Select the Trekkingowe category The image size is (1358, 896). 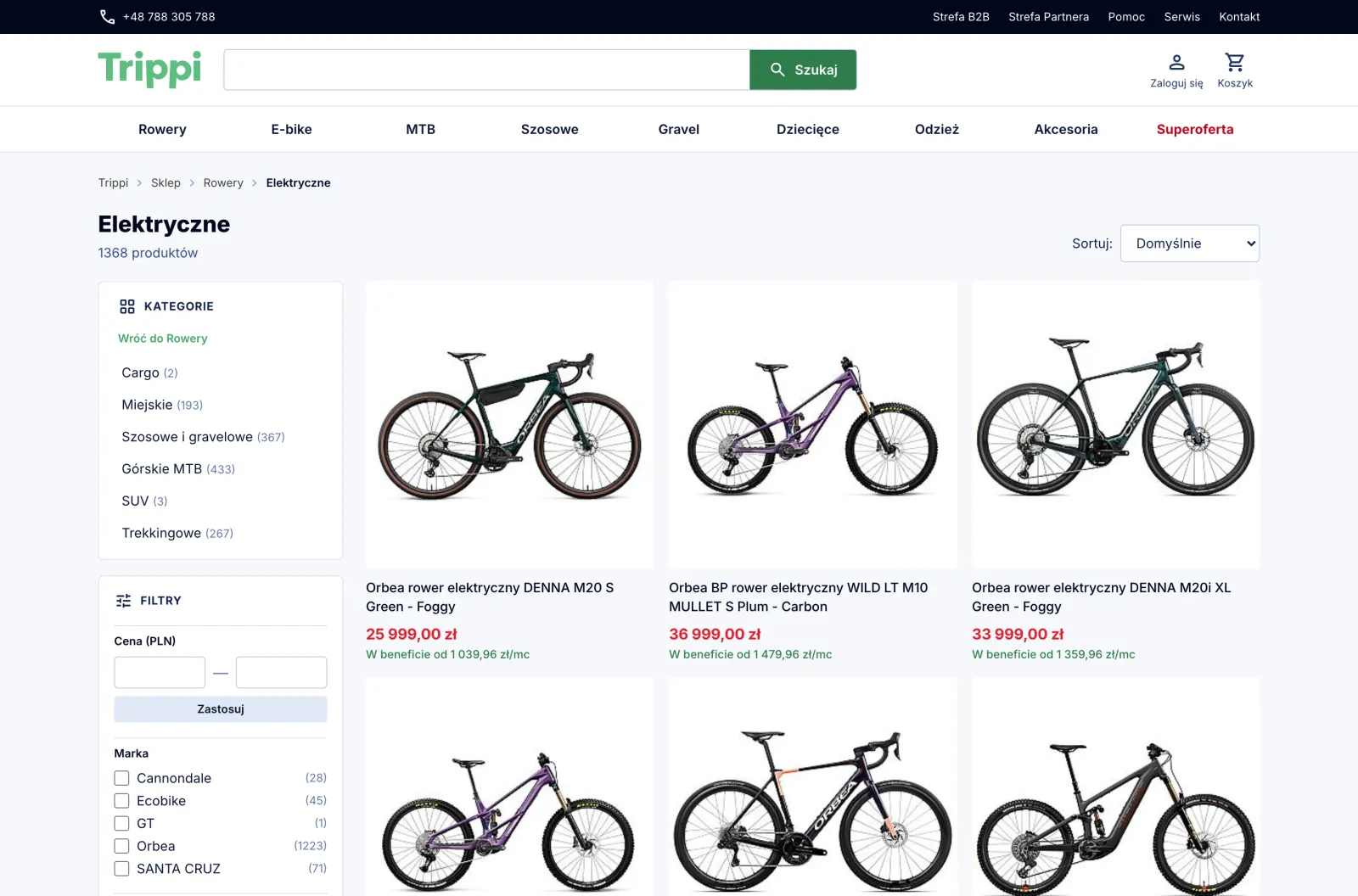tap(177, 533)
